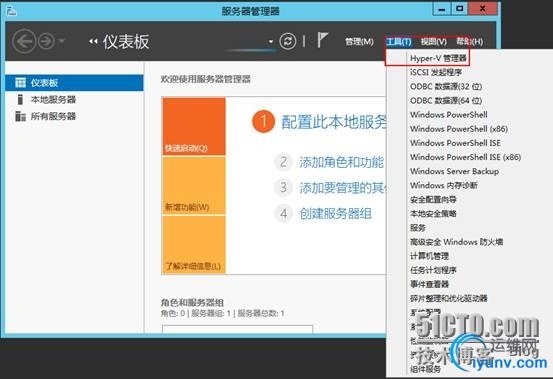Click the 了解详细信息(L) tile
553x379 pixels.
tap(194, 245)
